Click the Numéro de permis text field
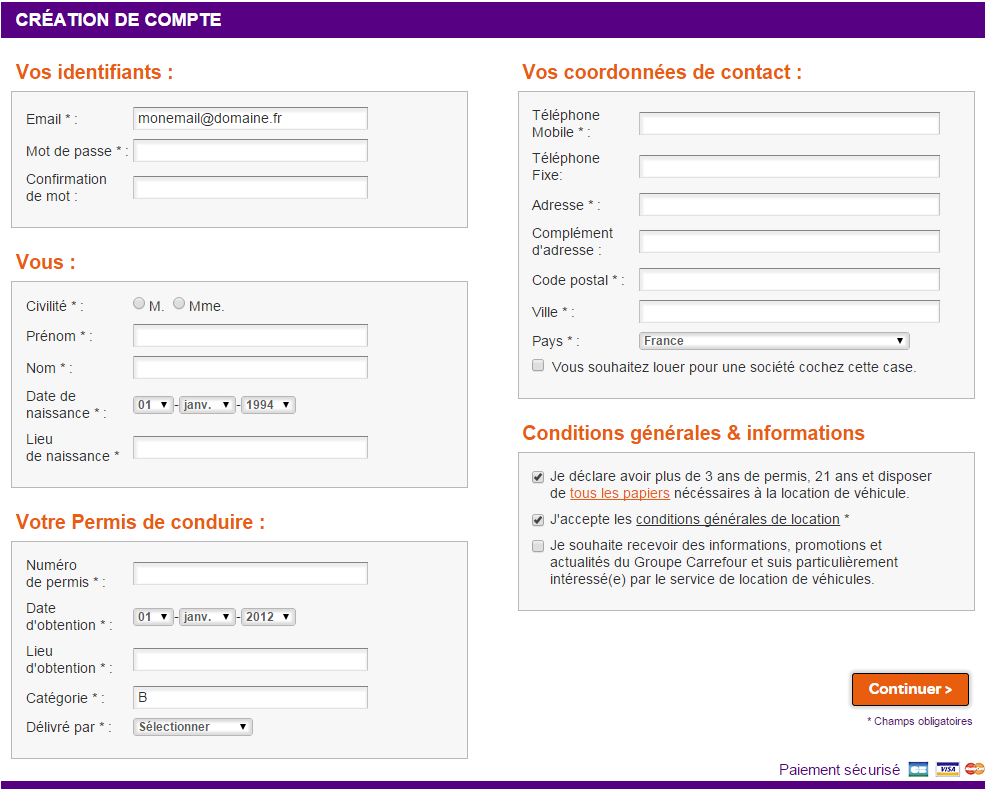The height and width of the screenshot is (790, 986). [x=250, y=573]
